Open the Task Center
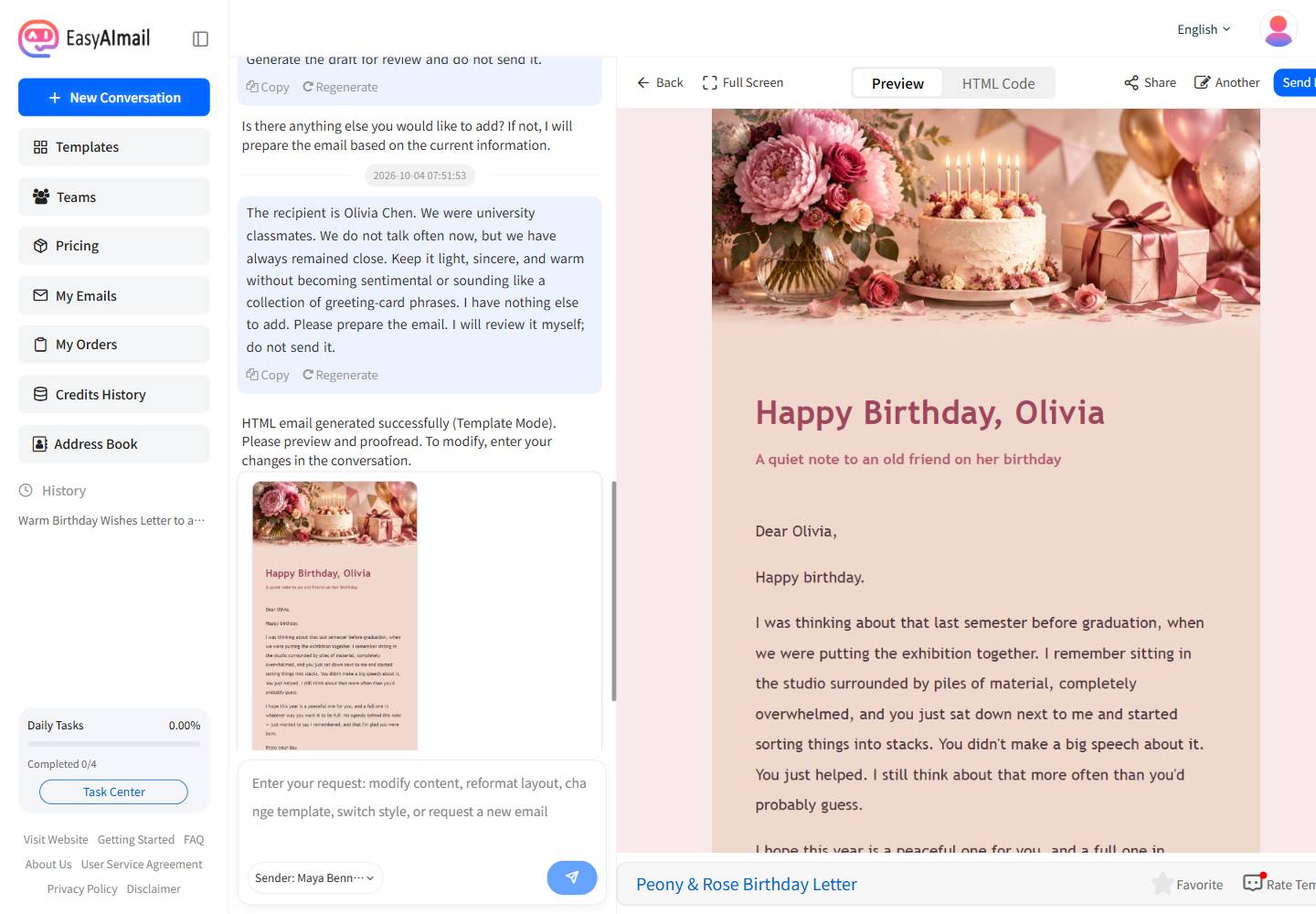 point(113,792)
